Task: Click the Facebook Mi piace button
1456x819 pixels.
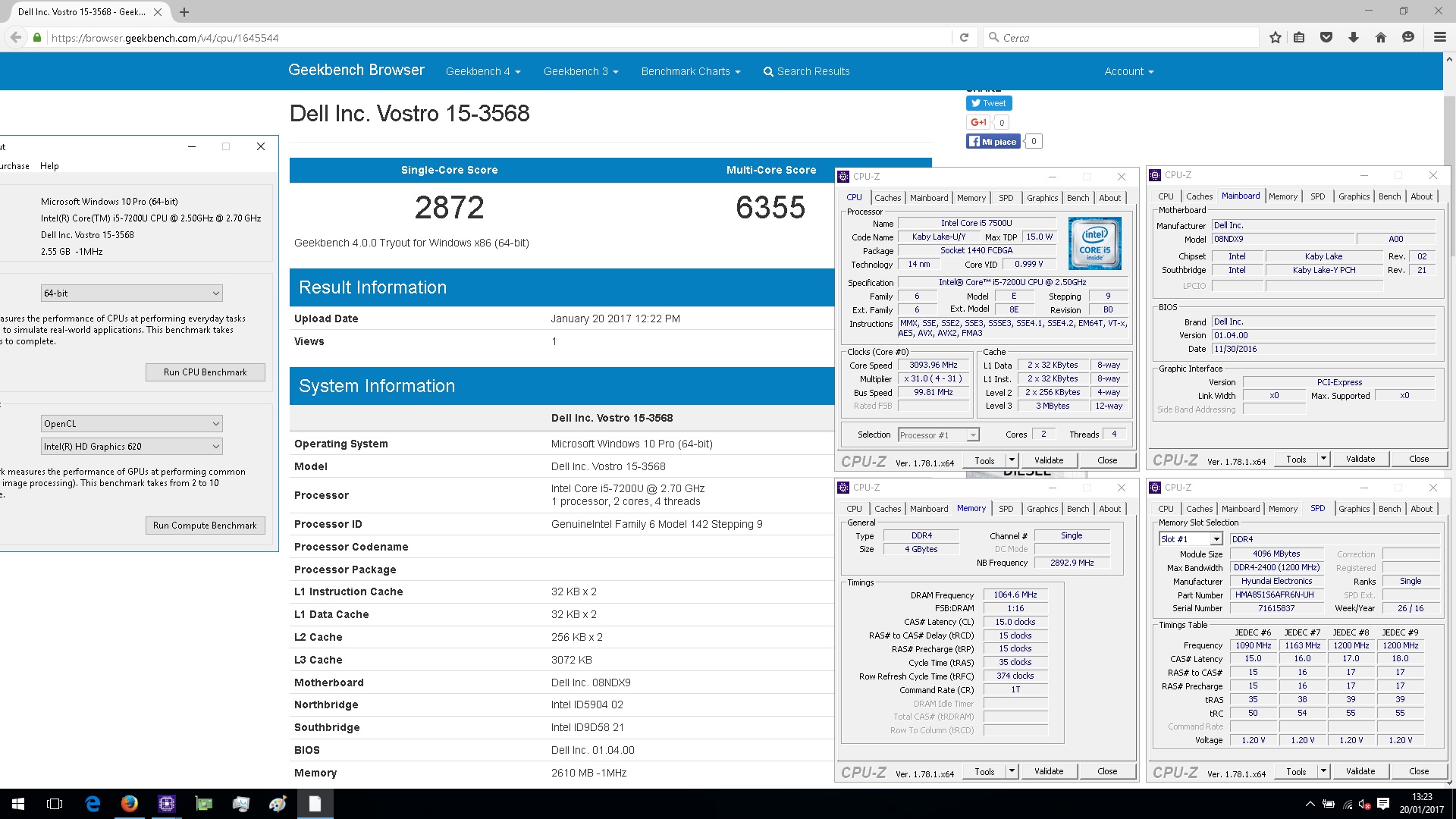Action: 993,142
